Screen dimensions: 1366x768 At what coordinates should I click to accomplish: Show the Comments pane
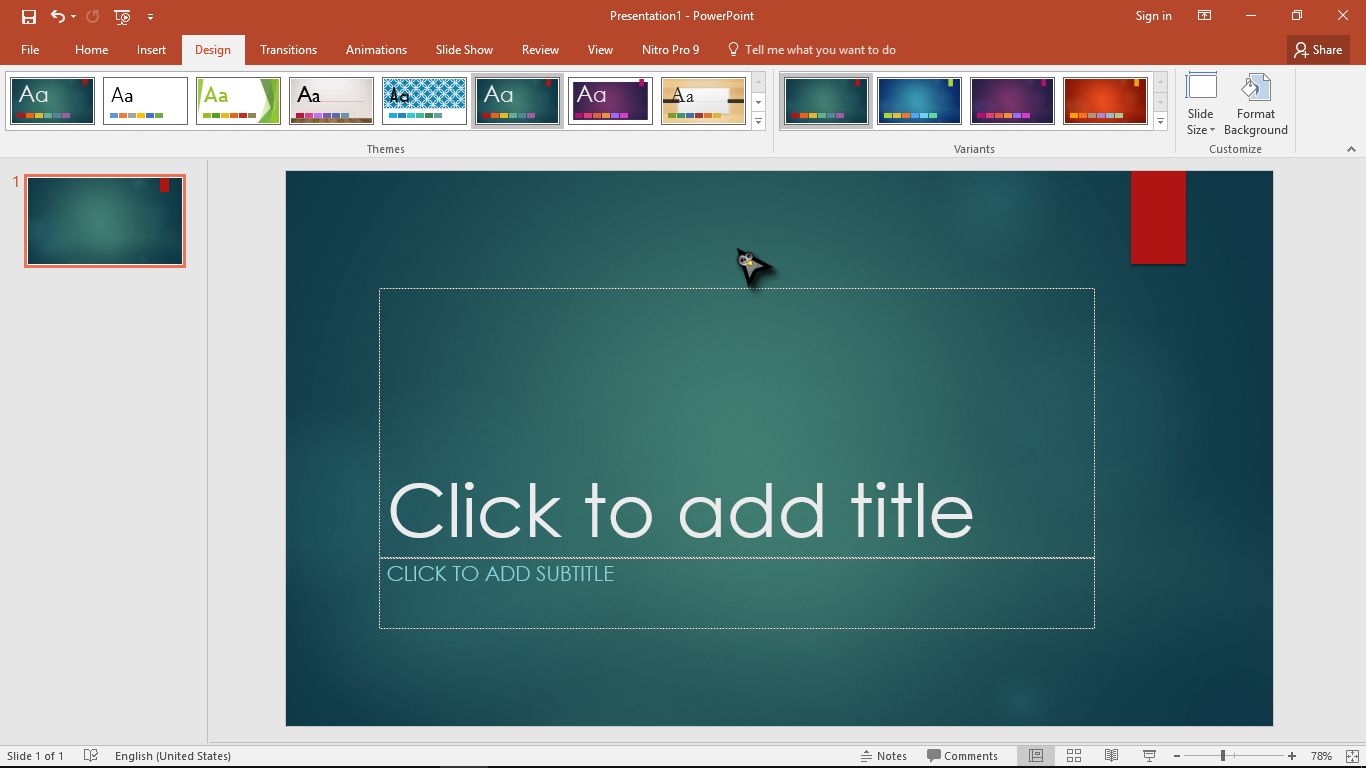pos(961,755)
